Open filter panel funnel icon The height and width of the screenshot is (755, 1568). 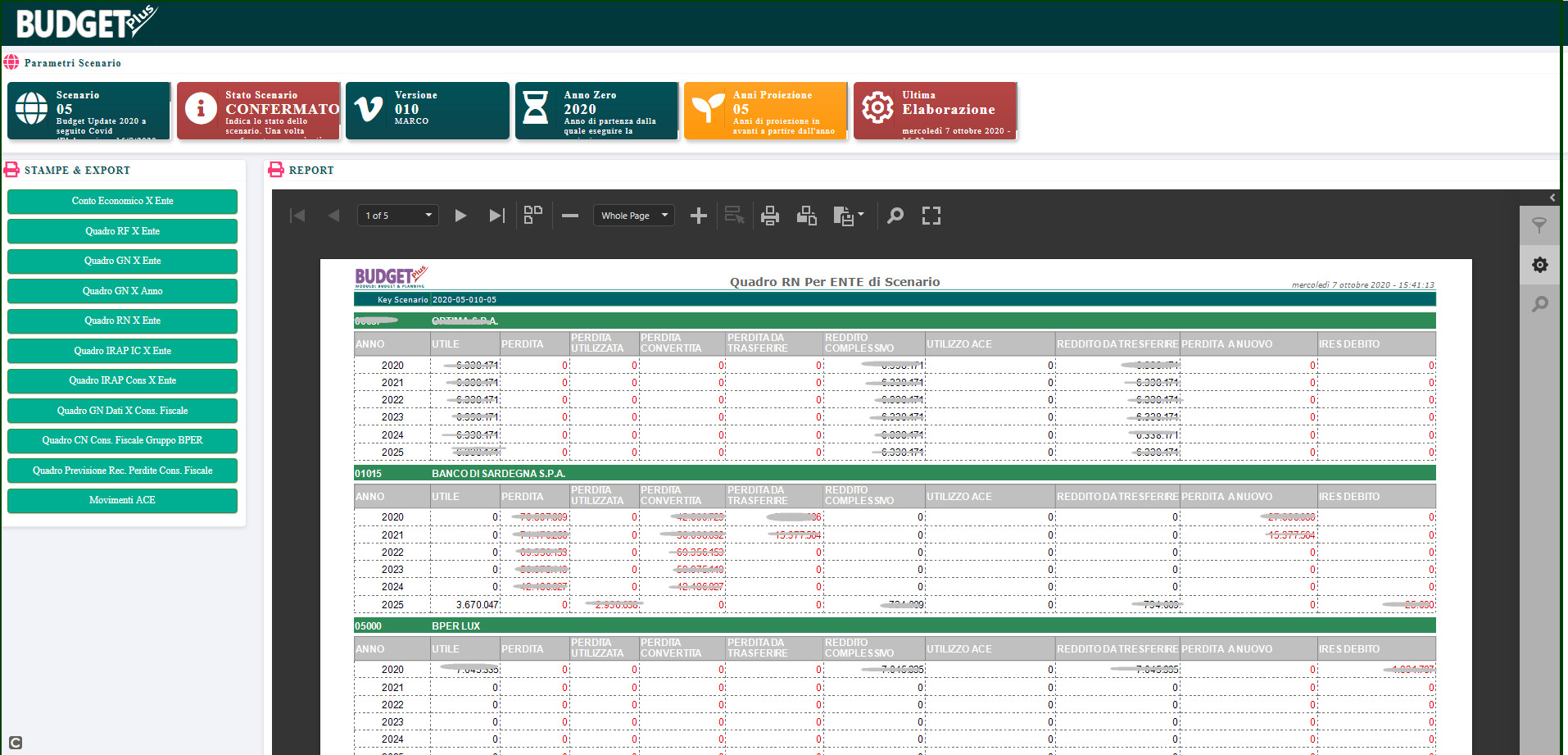tap(1539, 225)
